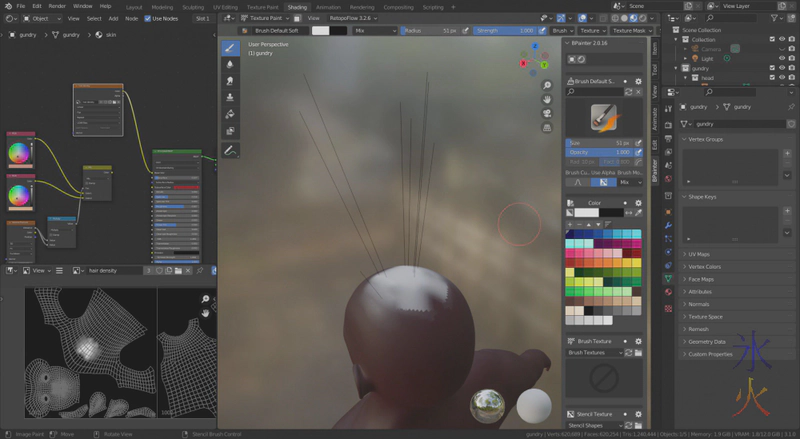Refresh the brush search list

pyautogui.click(x=629, y=92)
